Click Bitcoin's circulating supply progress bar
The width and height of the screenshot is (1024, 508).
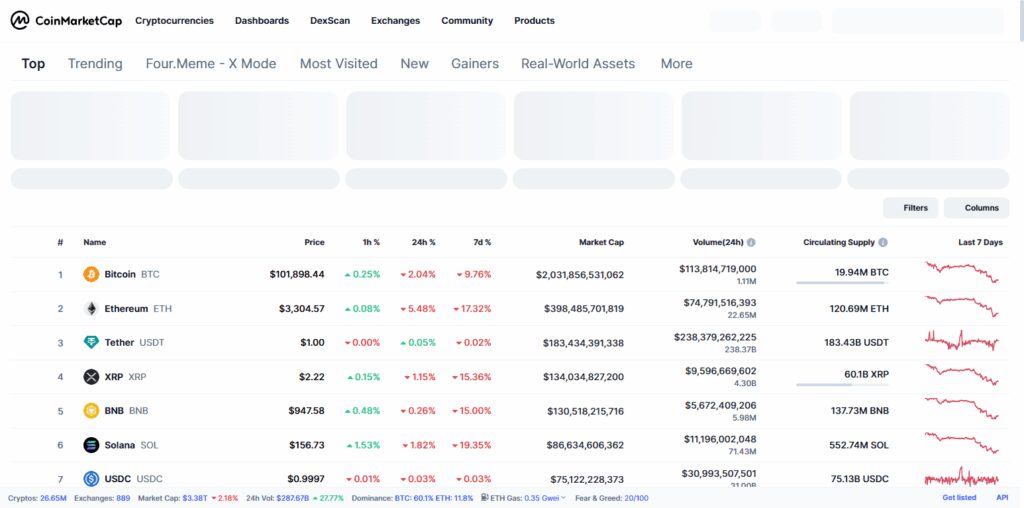pos(842,283)
